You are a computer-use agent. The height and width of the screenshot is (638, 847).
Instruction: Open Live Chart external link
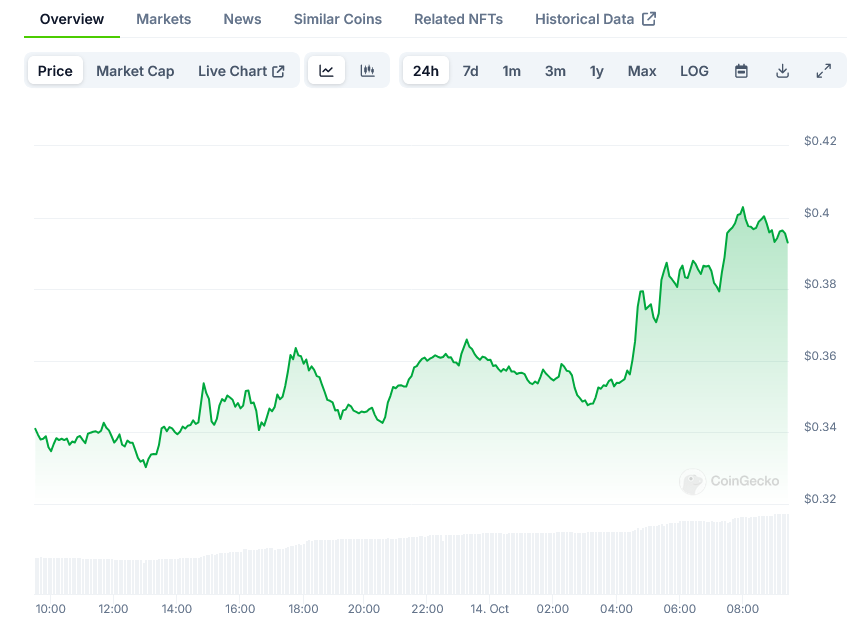(241, 71)
